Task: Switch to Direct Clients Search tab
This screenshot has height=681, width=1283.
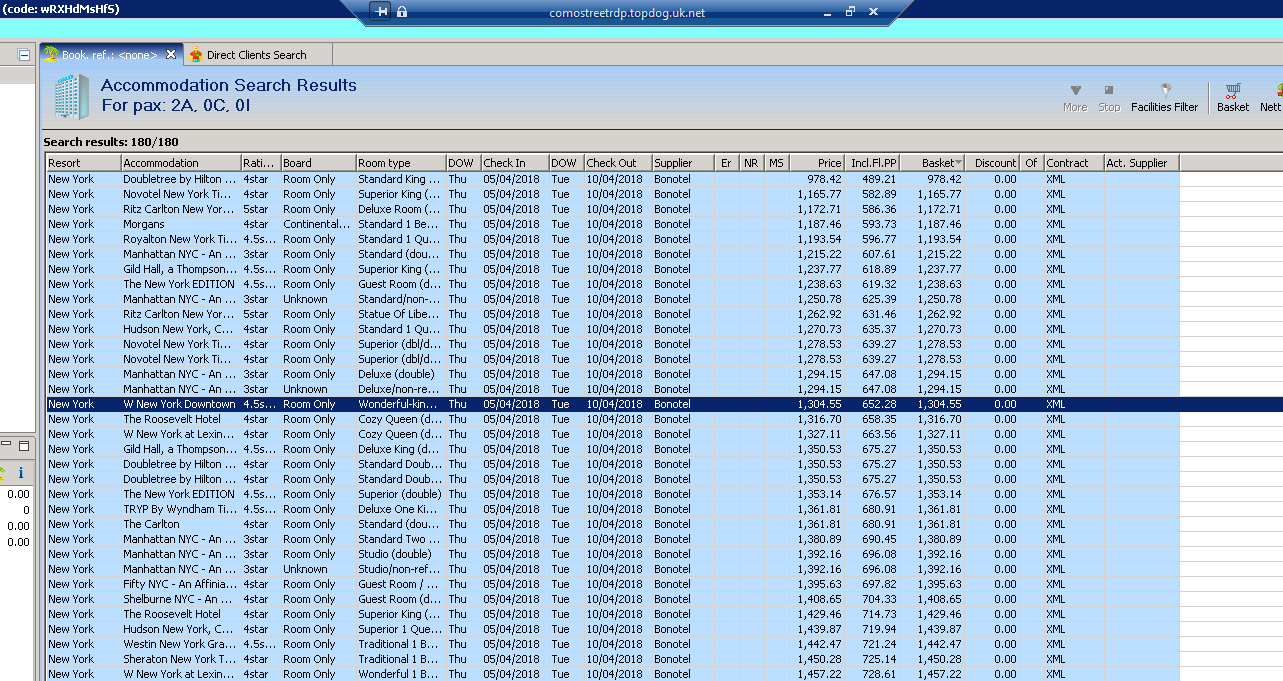Action: click(x=256, y=55)
